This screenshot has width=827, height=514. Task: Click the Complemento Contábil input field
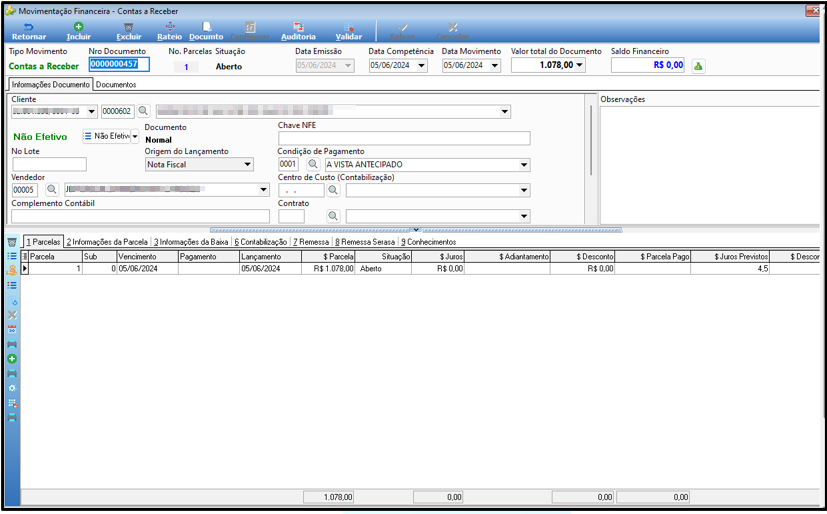pyautogui.click(x=140, y=216)
